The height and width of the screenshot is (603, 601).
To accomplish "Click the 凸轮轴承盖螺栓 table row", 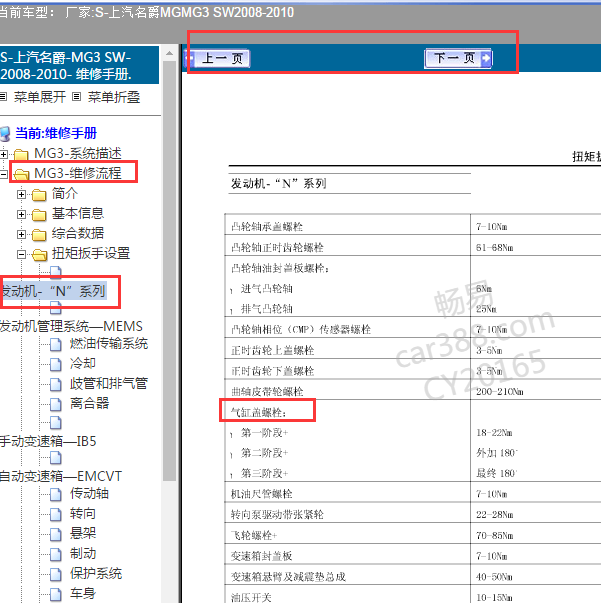I will 413,225.
